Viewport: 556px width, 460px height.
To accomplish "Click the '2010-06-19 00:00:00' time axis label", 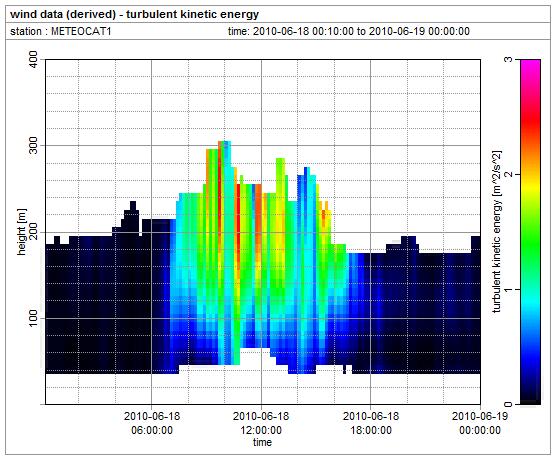I will pyautogui.click(x=480, y=423).
